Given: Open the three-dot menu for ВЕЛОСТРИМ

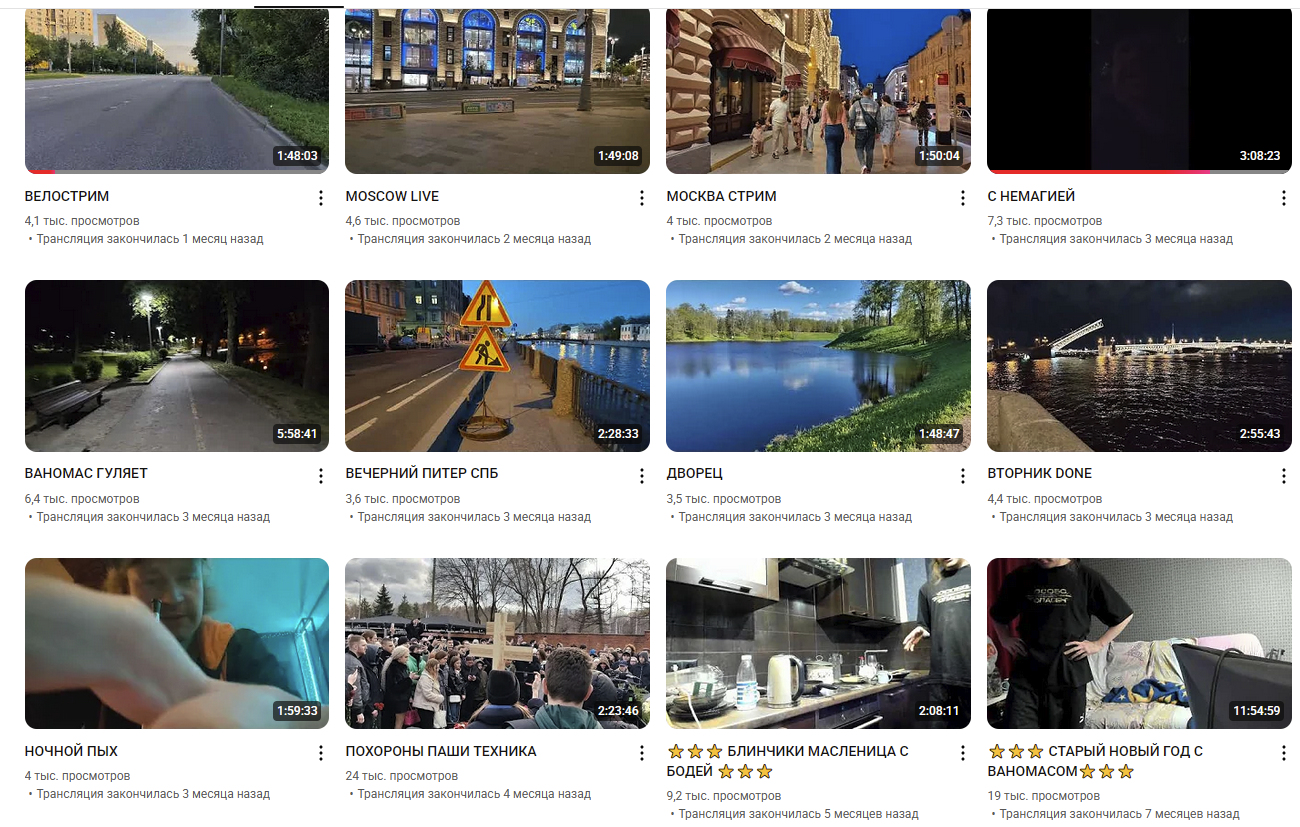Looking at the screenshot, I should click(321, 198).
